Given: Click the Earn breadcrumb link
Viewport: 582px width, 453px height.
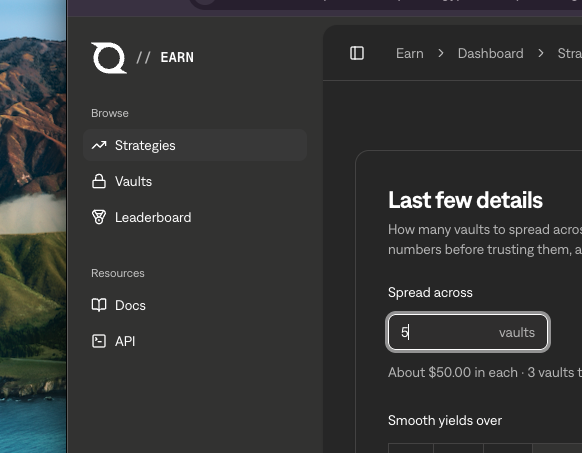Looking at the screenshot, I should coord(409,53).
